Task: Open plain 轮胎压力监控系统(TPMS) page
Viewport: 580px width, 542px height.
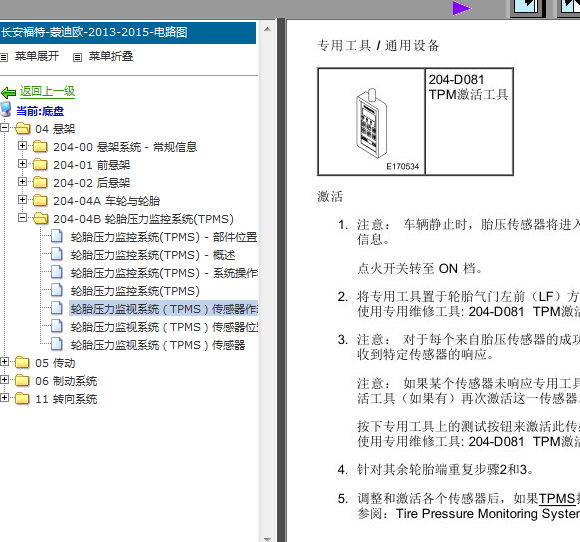Action: 135,291
